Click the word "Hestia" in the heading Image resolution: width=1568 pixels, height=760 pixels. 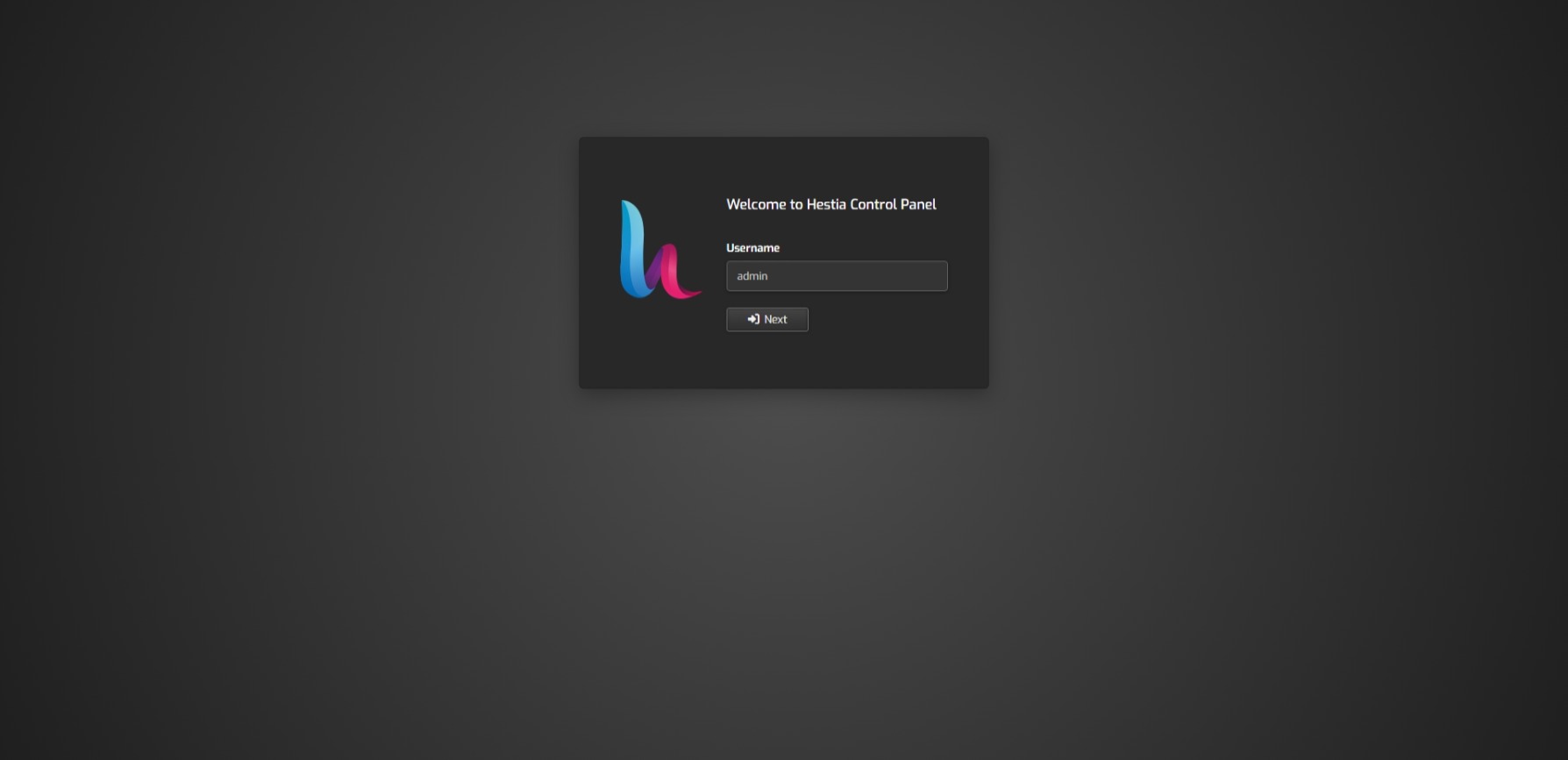tap(826, 204)
